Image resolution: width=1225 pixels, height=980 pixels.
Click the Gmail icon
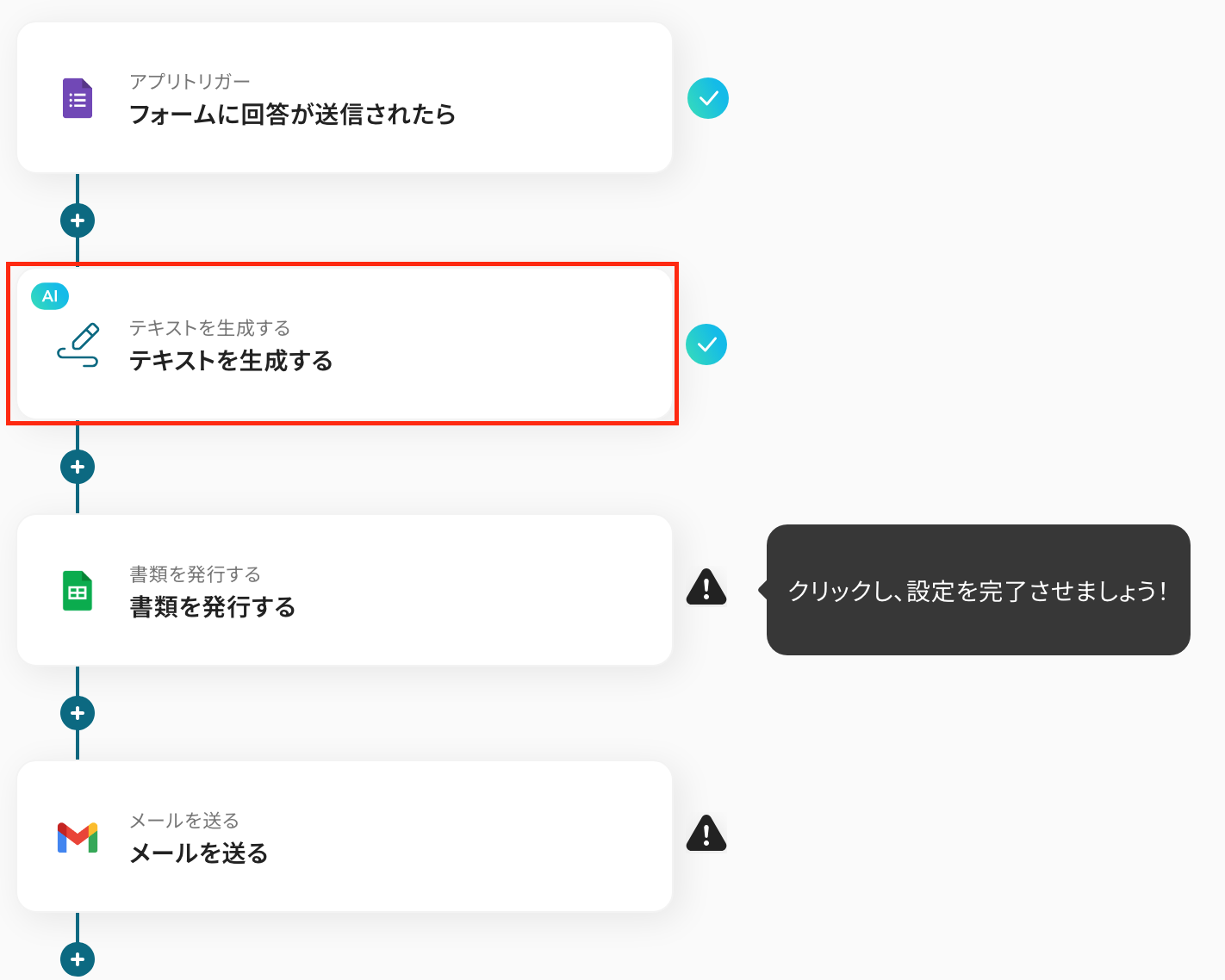coord(78,837)
